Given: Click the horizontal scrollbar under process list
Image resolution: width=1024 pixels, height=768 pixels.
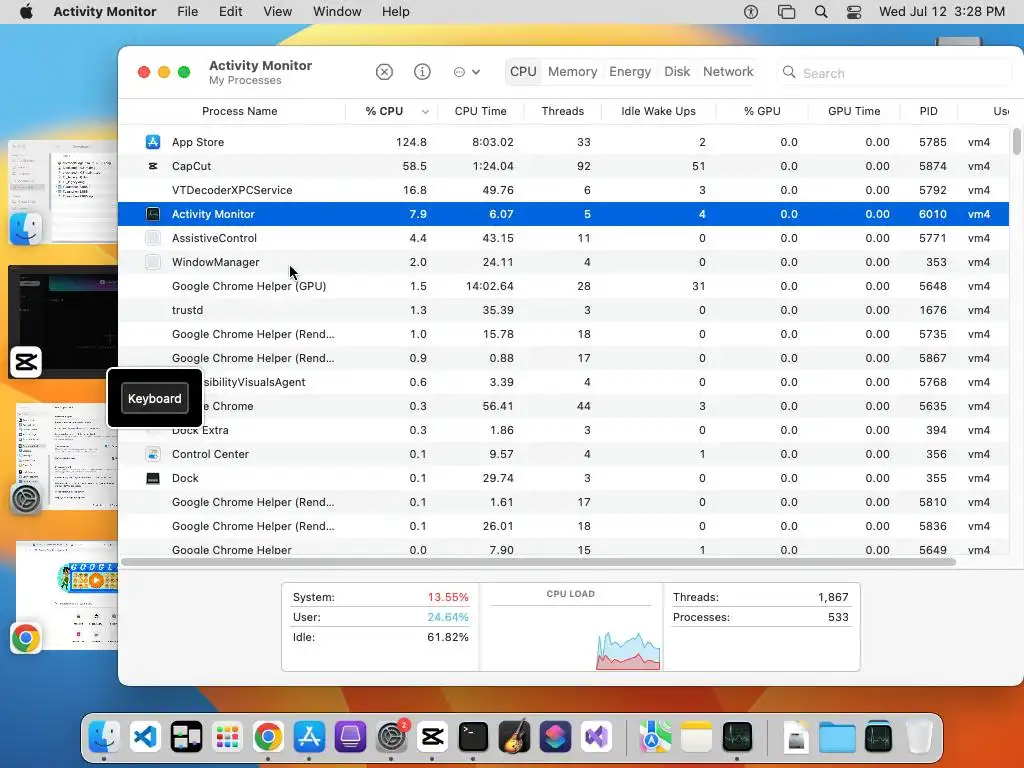Looking at the screenshot, I should pyautogui.click(x=538, y=562).
